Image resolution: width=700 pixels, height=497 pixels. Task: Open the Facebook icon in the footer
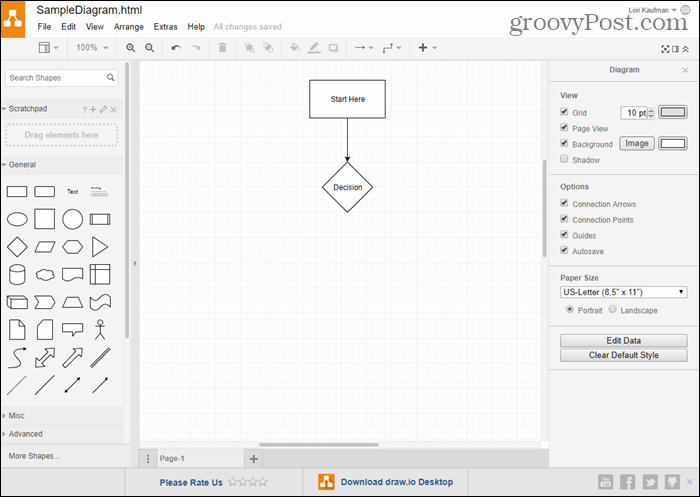point(628,482)
